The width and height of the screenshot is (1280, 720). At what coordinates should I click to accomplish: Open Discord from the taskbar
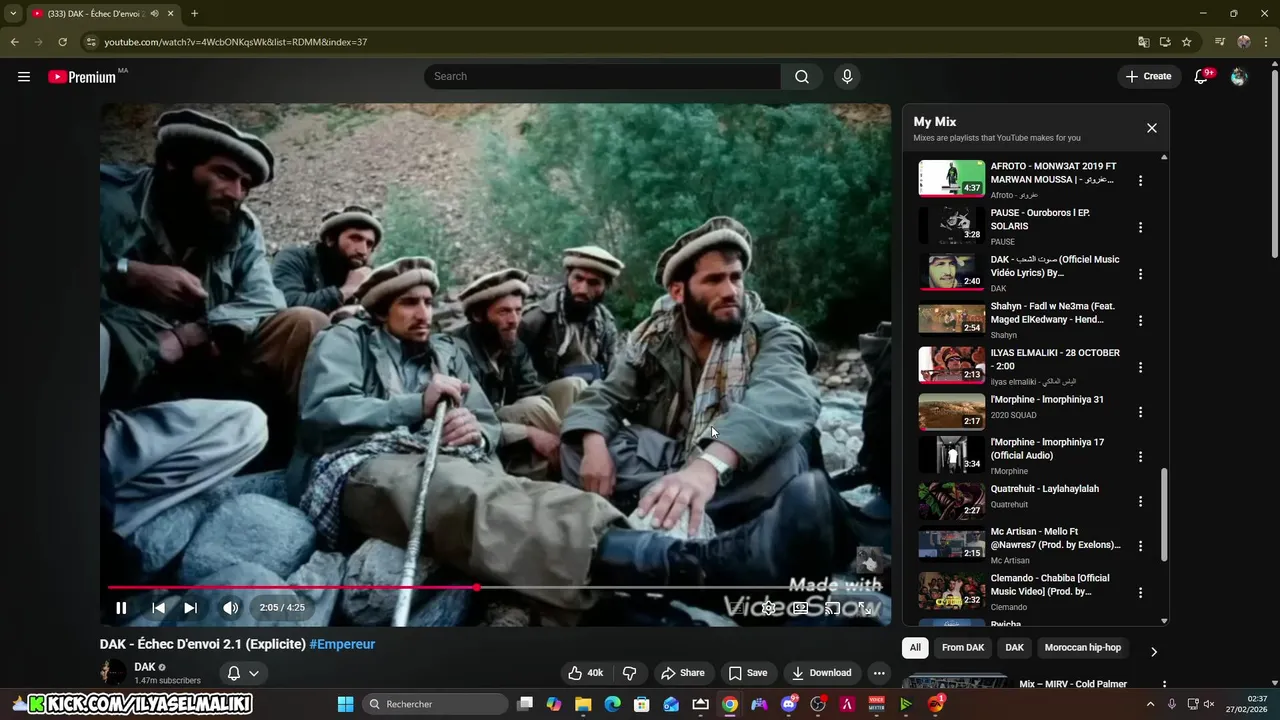789,704
